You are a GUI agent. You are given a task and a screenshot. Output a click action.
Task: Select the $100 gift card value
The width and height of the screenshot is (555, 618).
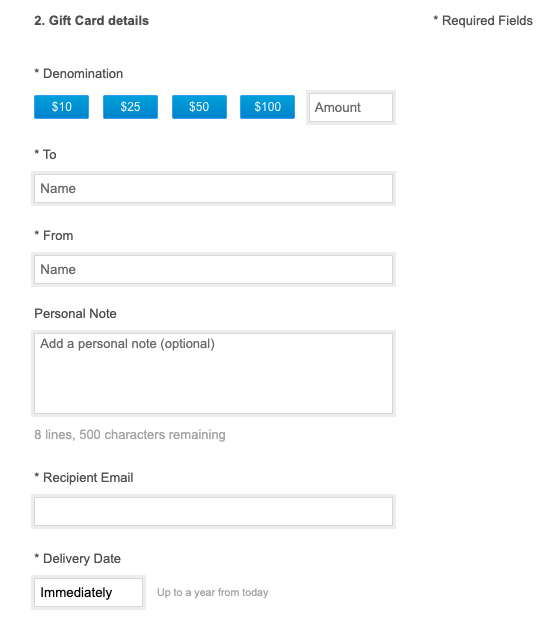(268, 107)
